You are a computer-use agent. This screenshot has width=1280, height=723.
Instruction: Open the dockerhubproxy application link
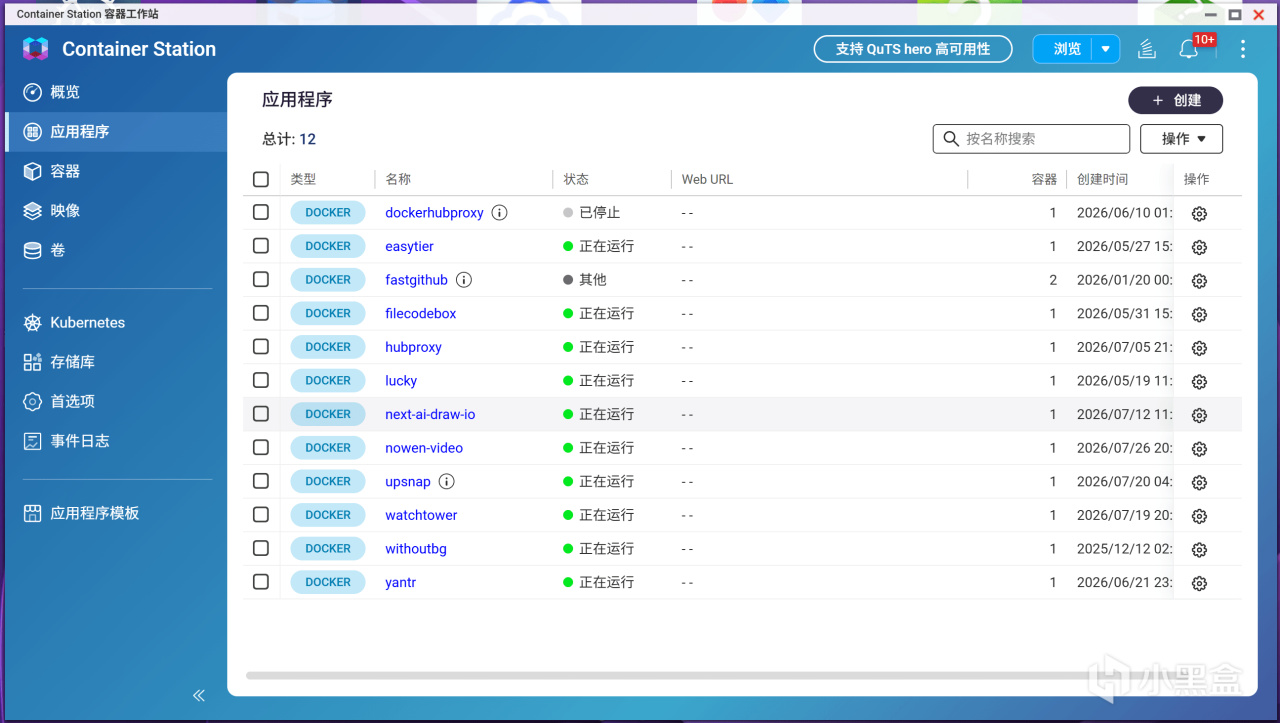pyautogui.click(x=434, y=213)
